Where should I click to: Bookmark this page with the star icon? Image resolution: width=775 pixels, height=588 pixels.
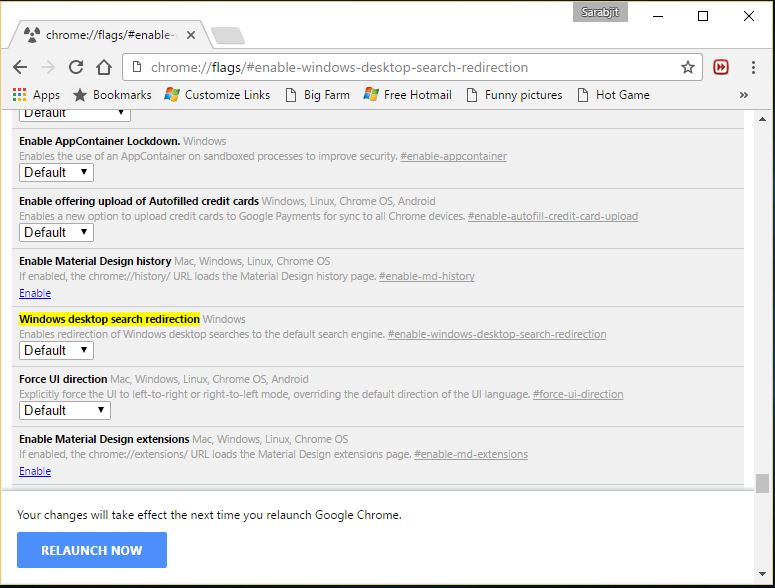[x=688, y=67]
